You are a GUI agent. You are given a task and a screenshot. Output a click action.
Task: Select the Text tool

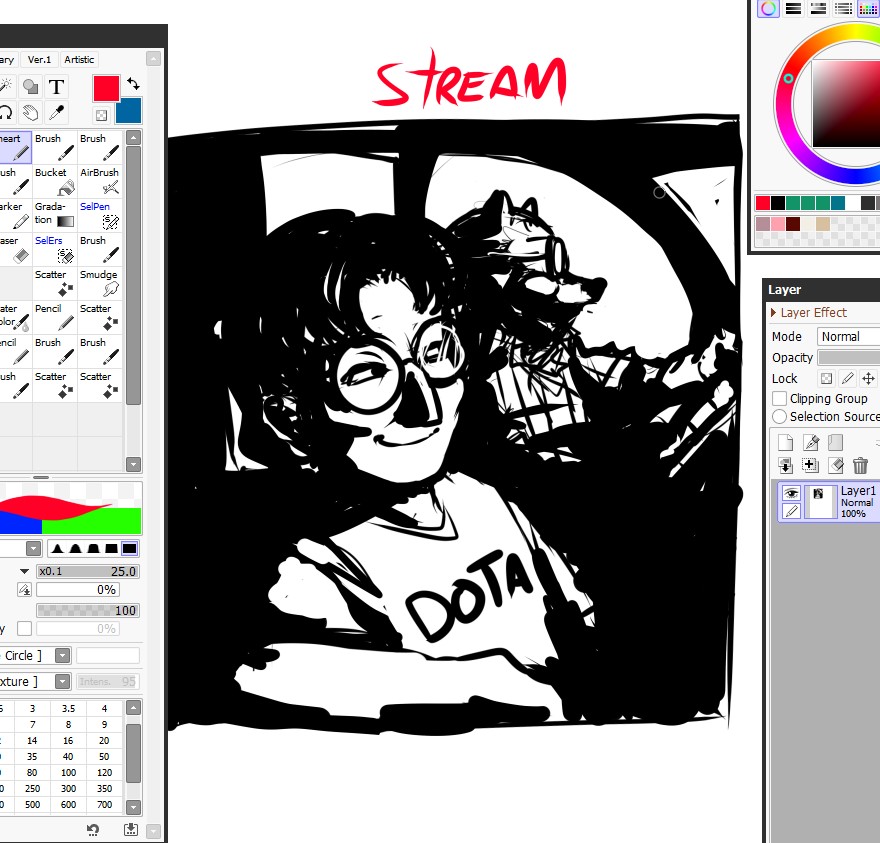coord(56,87)
